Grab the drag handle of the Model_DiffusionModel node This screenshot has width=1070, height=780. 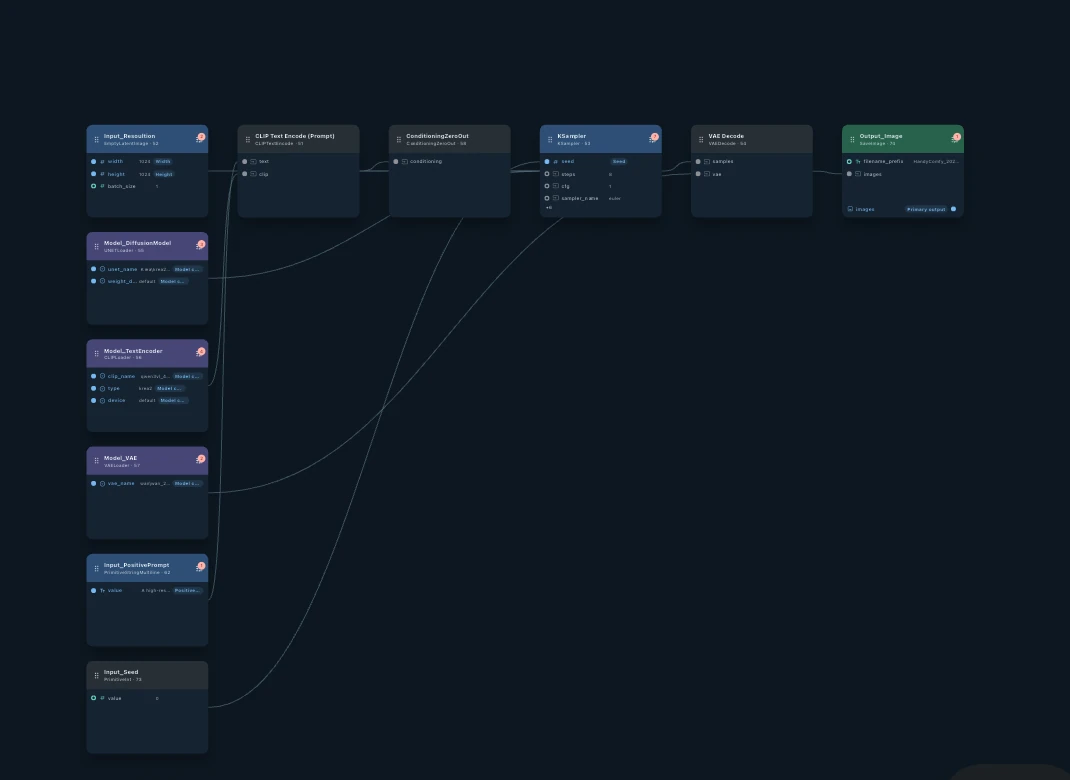point(96,246)
